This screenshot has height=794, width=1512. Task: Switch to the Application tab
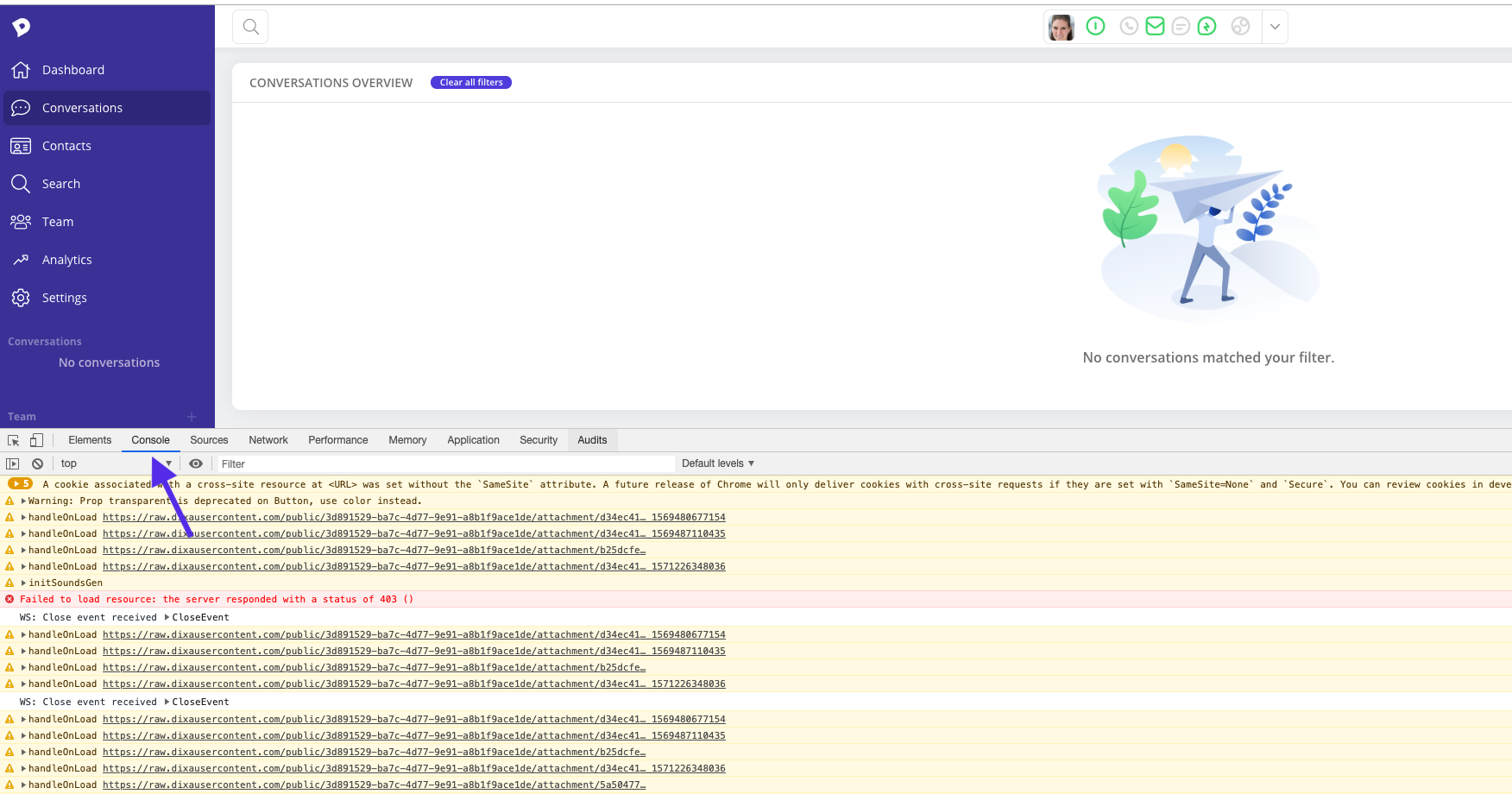coord(473,440)
